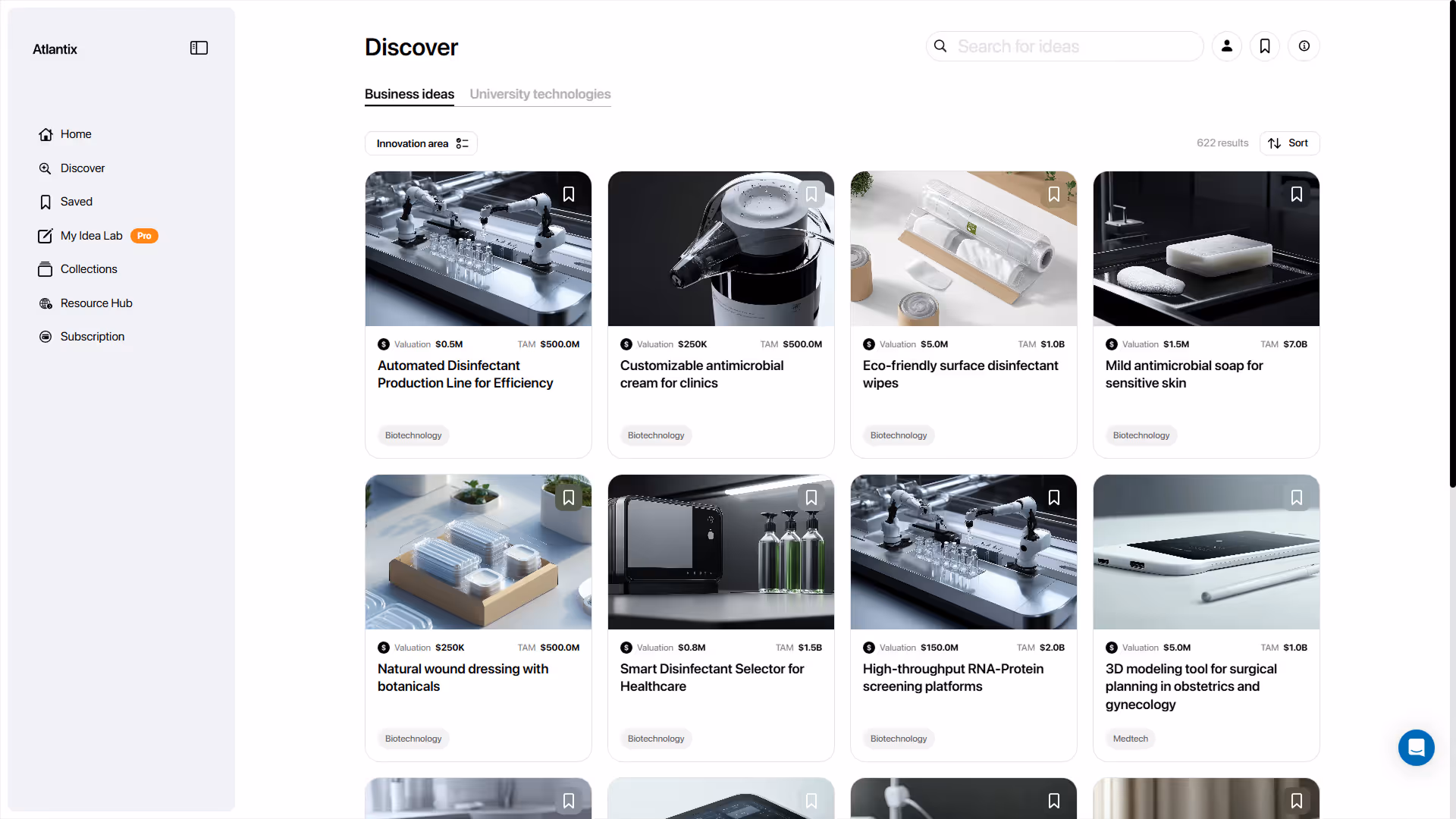Click the Medtech tag
Image resolution: width=1456 pixels, height=819 pixels.
1130,739
